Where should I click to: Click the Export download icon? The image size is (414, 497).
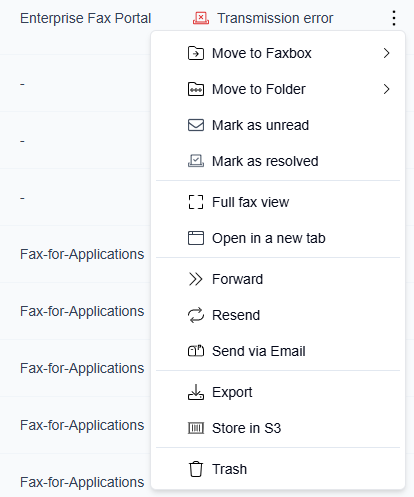(196, 392)
